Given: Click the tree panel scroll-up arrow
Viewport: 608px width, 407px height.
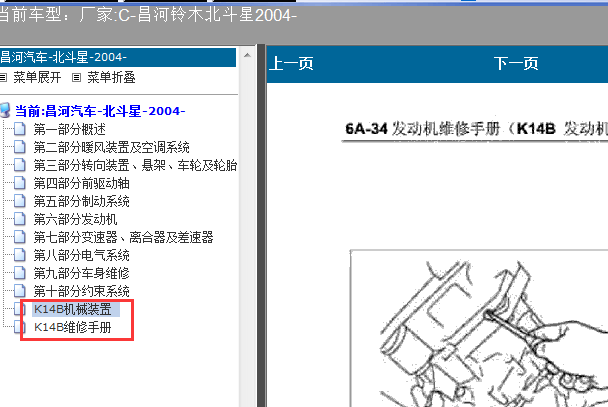Looking at the screenshot, I should (247, 55).
